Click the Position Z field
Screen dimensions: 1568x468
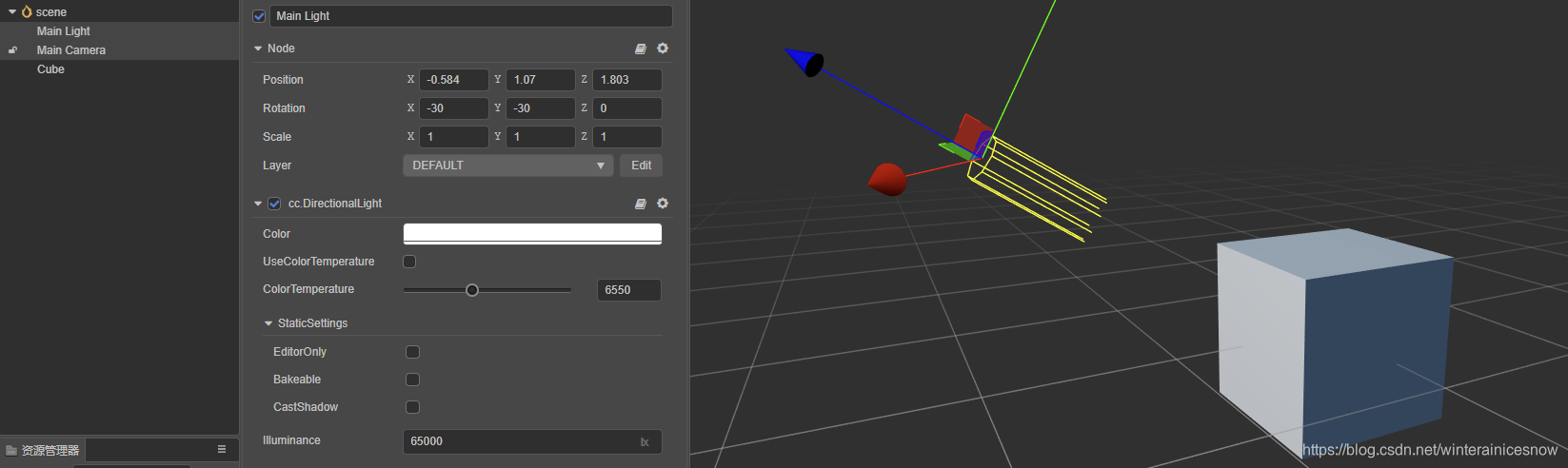(x=627, y=80)
